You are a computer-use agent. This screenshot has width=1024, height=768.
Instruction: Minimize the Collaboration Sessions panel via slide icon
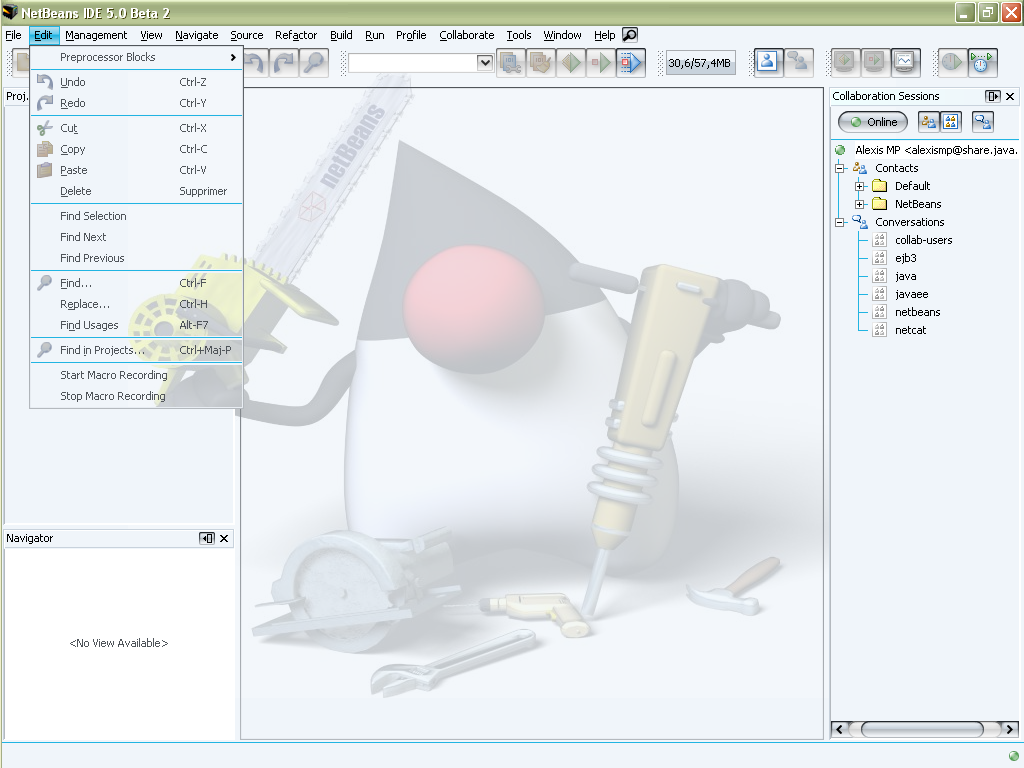click(992, 96)
